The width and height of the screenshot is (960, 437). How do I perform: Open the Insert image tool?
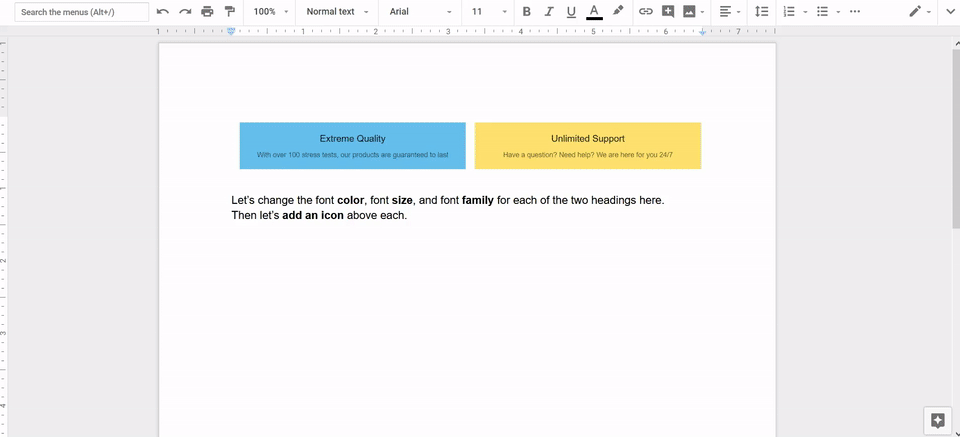click(689, 12)
